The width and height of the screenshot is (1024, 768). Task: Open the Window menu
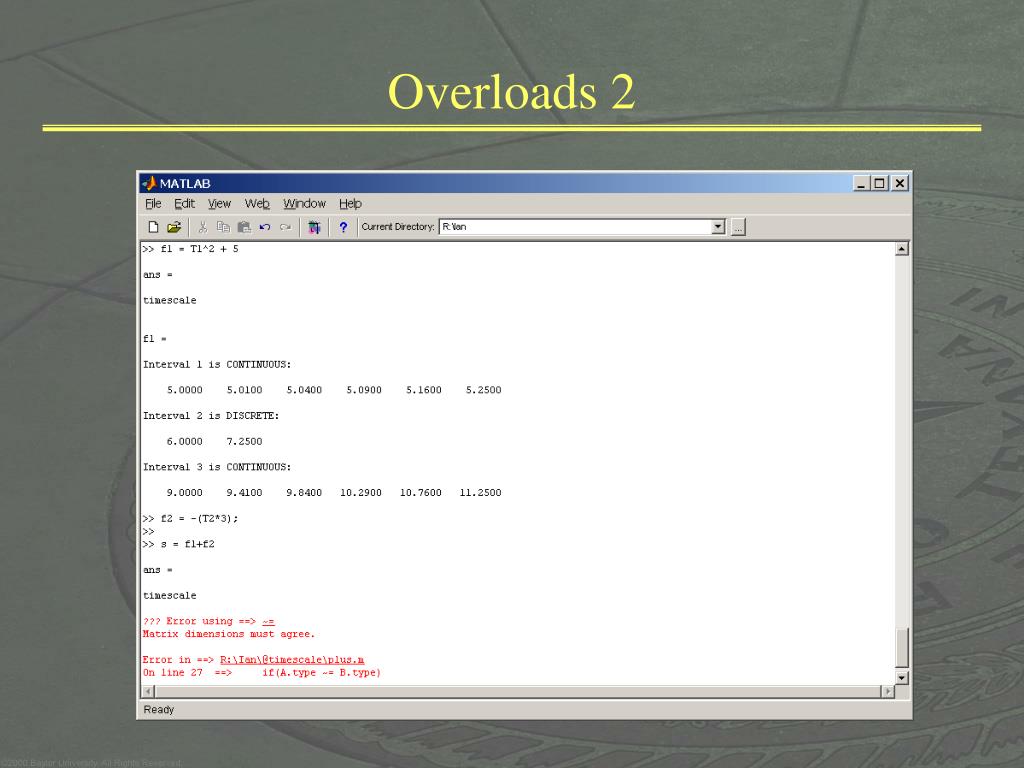(x=304, y=204)
